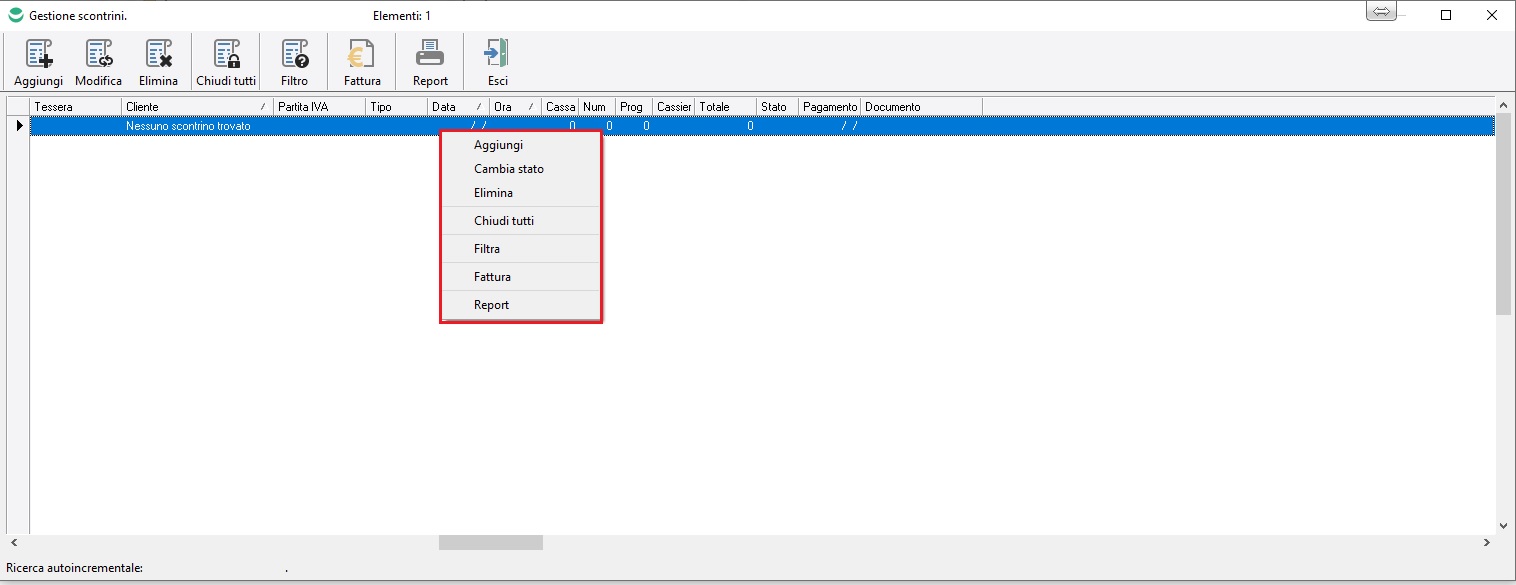This screenshot has height=585, width=1516.
Task: Click the Elimina toolbar icon
Action: pos(158,54)
